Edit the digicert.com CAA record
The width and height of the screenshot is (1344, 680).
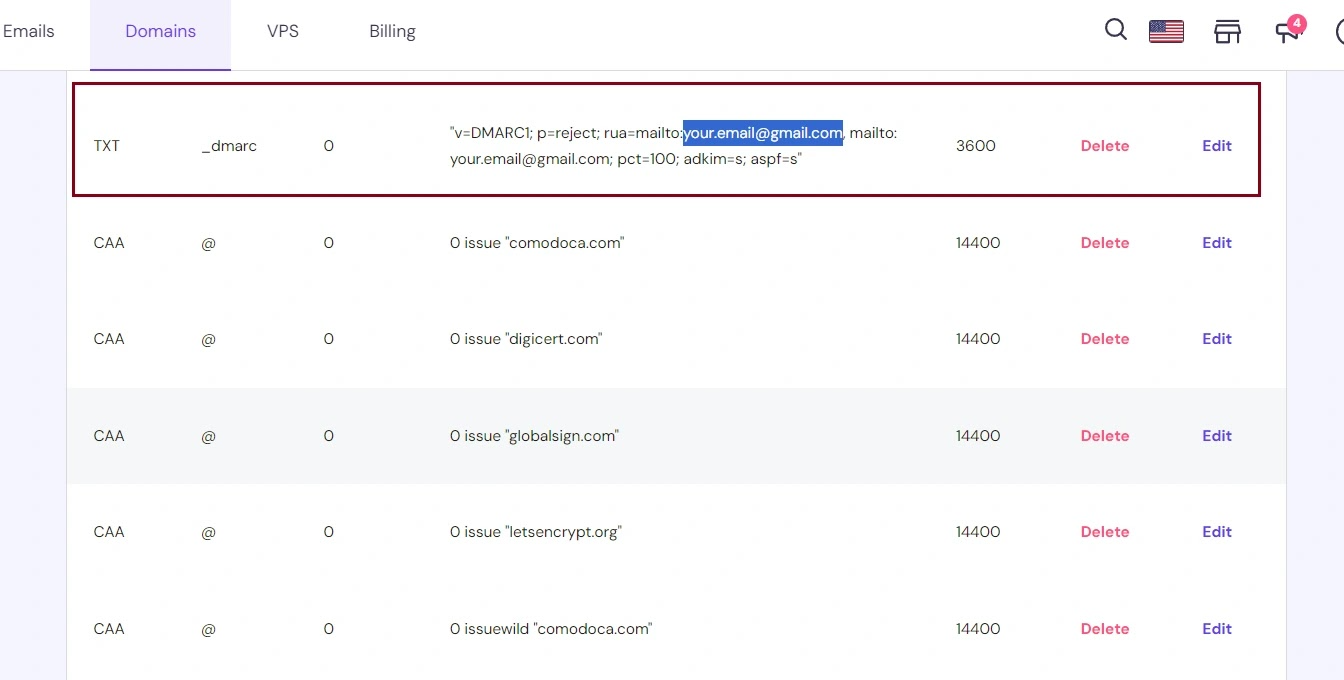[1216, 339]
